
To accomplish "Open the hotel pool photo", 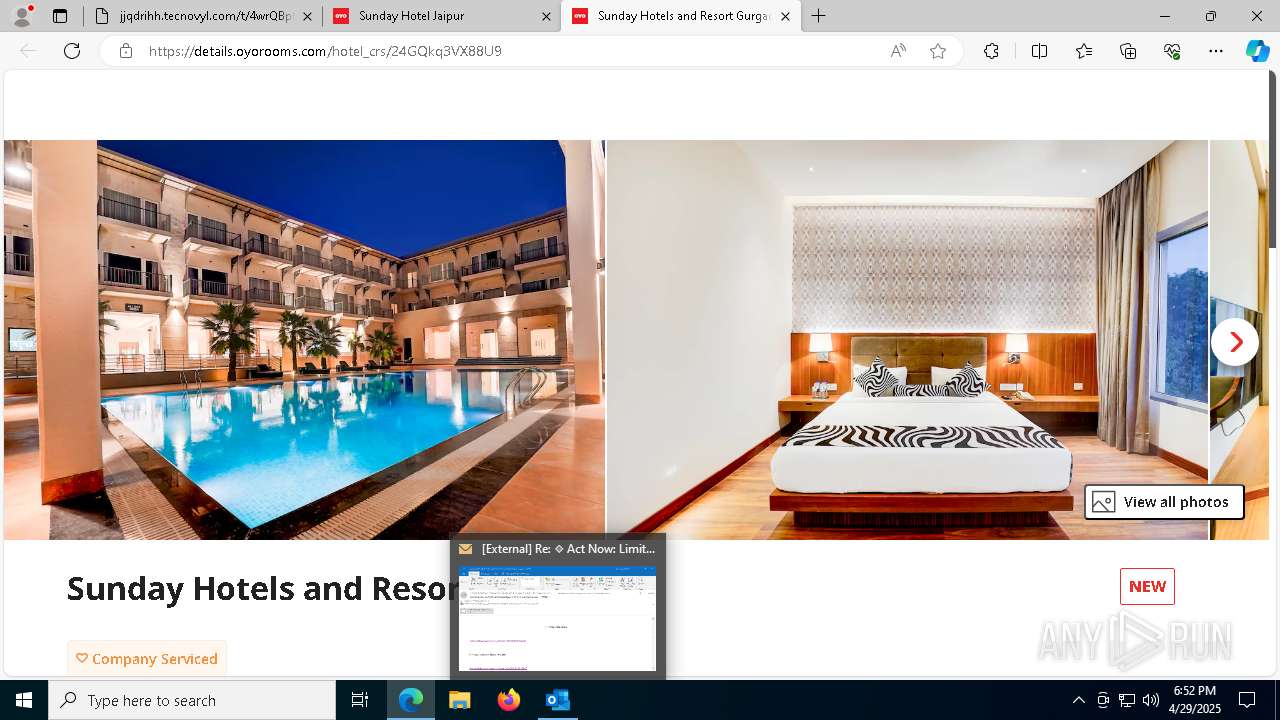I will point(304,340).
